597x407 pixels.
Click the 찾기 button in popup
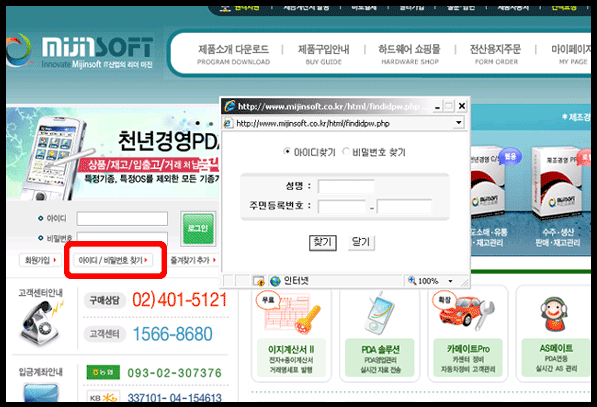tap(322, 242)
